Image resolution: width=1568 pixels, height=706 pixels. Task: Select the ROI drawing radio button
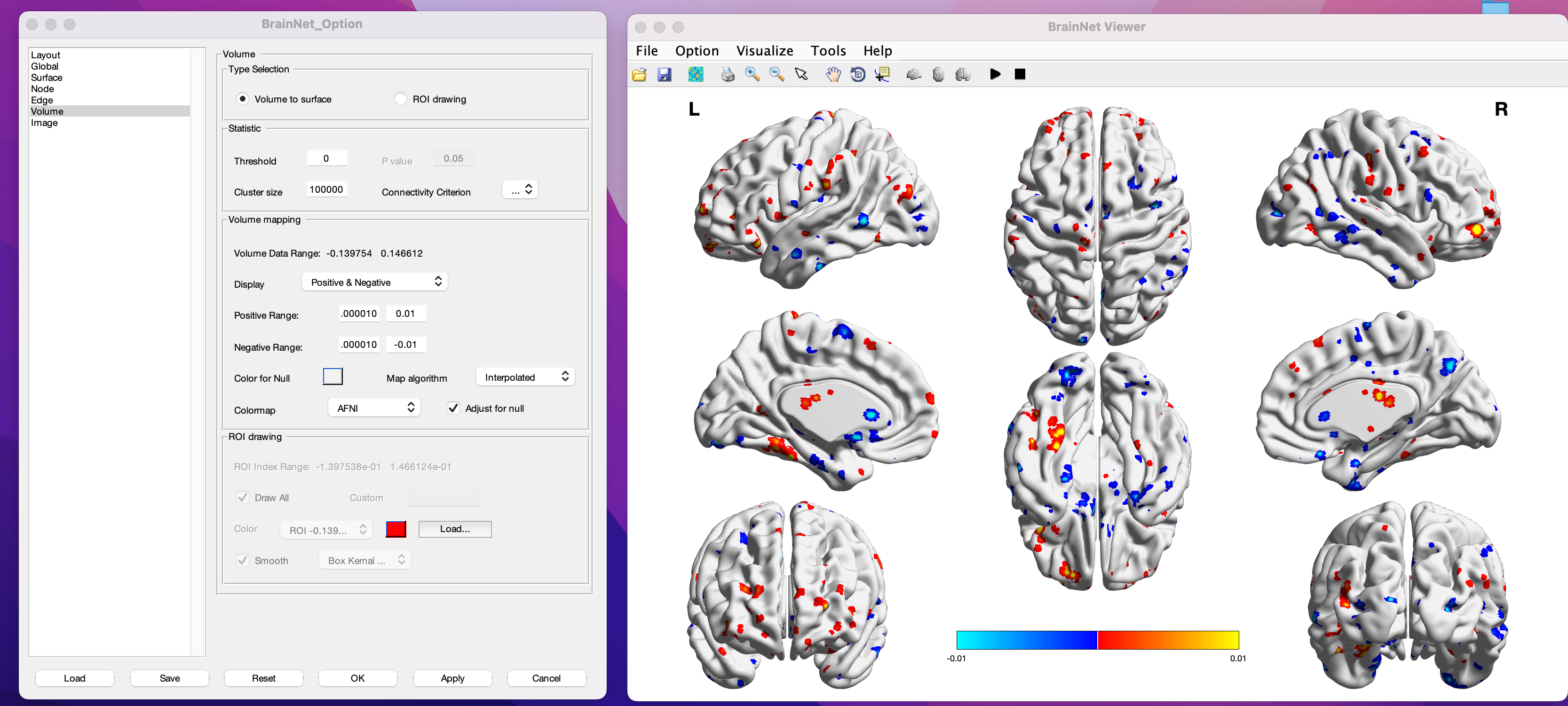[401, 99]
